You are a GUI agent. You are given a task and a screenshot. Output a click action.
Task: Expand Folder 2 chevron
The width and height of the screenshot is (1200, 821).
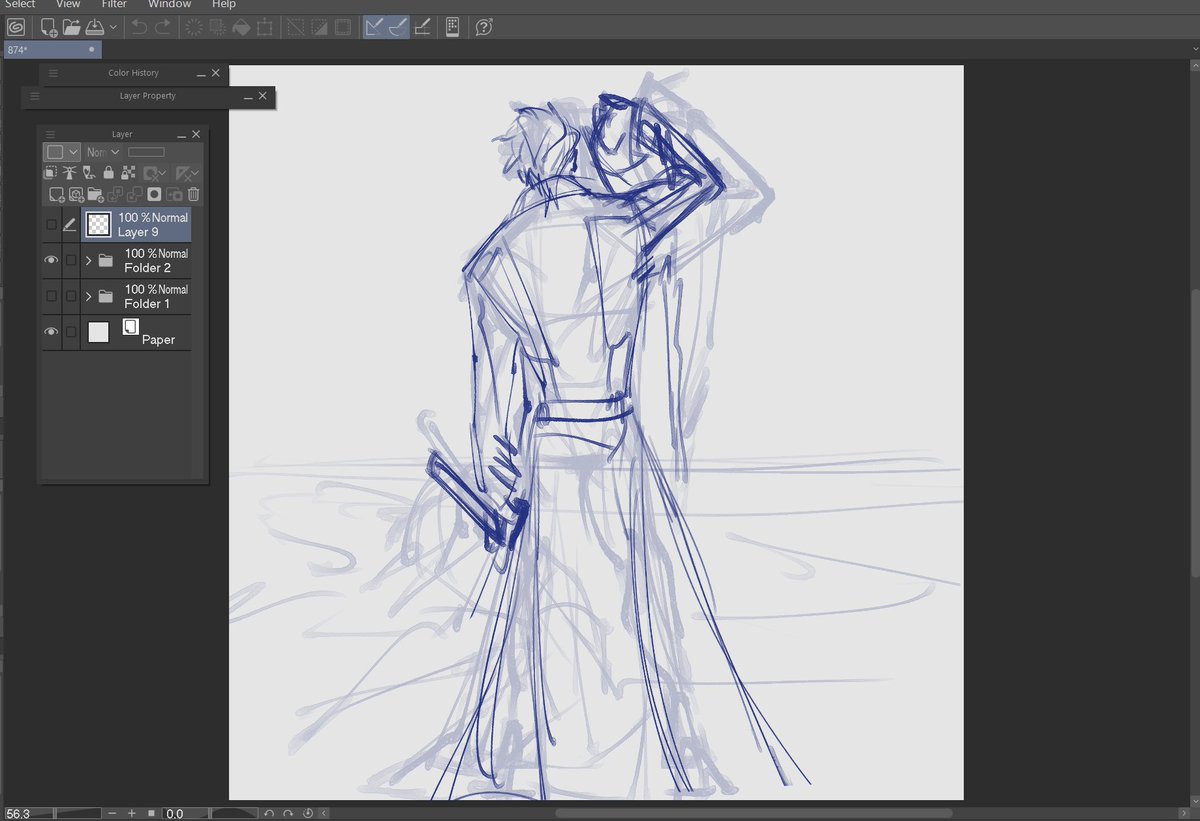pyautogui.click(x=88, y=260)
